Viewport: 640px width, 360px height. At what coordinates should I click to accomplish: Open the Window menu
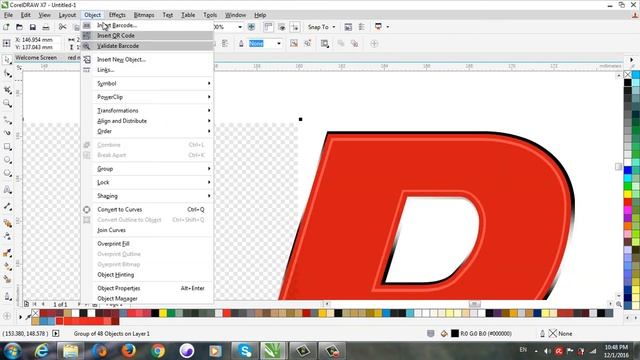coord(236,15)
